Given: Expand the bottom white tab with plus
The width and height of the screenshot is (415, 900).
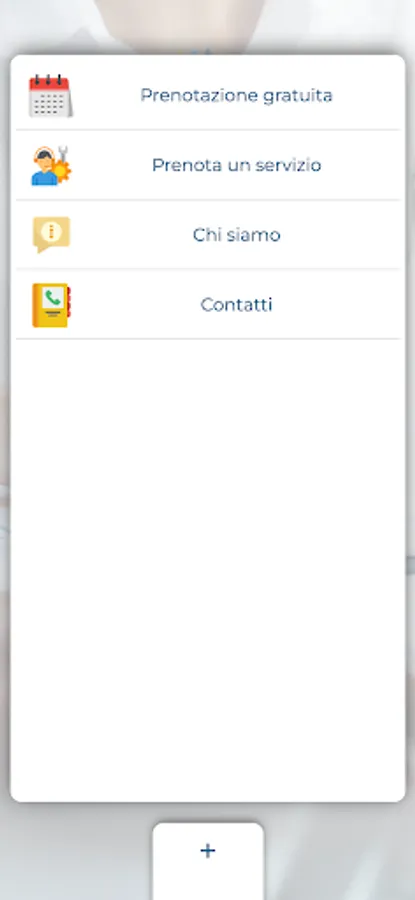Looking at the screenshot, I should pos(208,861).
